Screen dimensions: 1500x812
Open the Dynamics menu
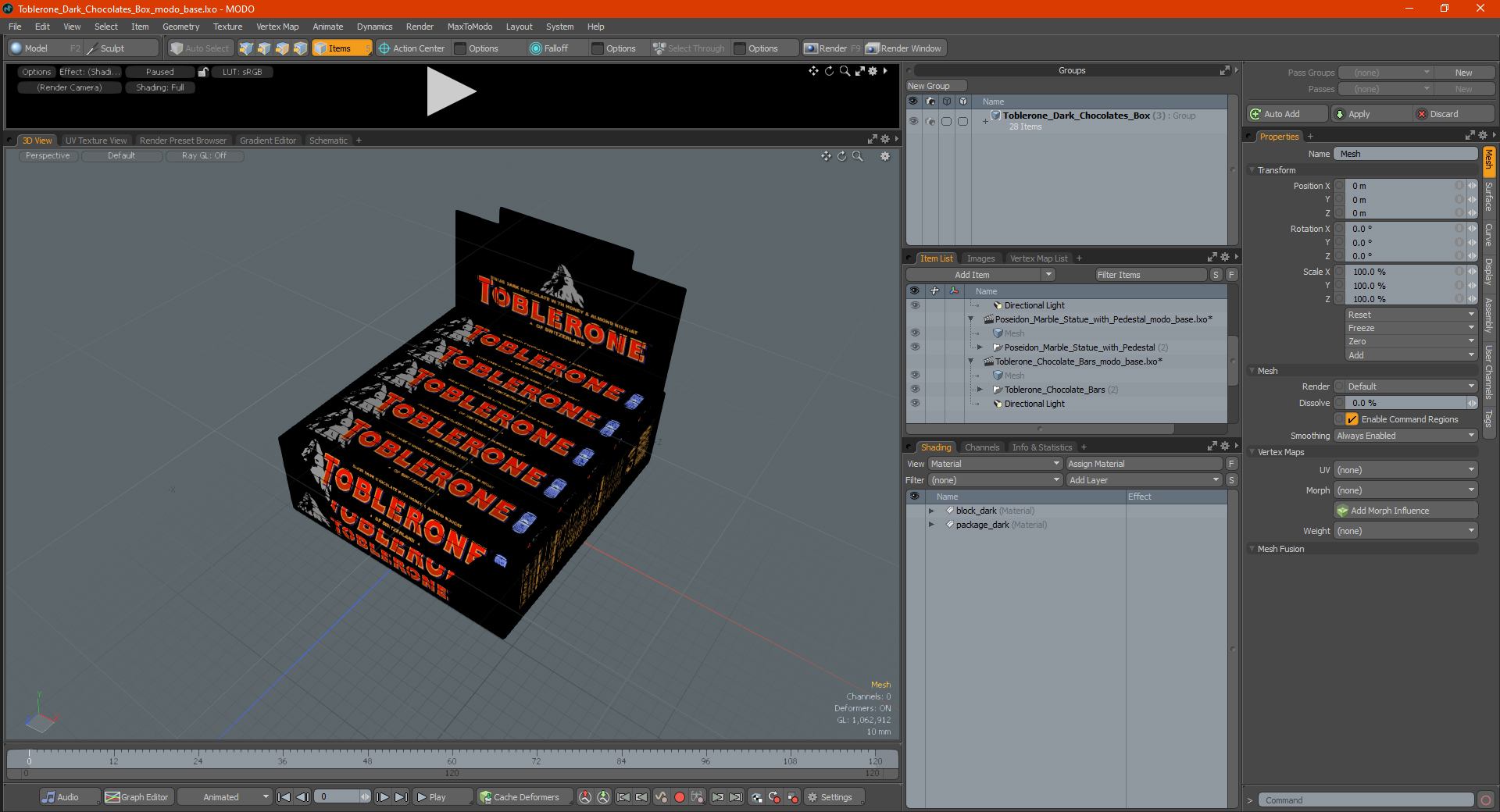click(x=374, y=27)
